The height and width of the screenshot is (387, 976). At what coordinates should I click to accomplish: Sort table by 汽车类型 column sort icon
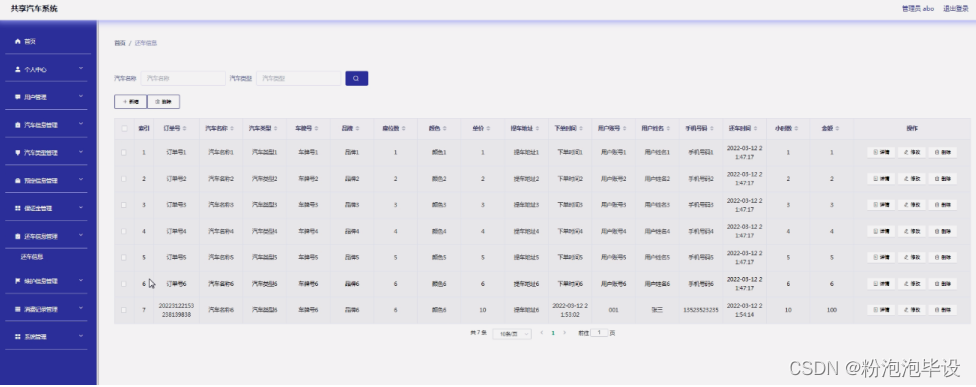click(276, 129)
